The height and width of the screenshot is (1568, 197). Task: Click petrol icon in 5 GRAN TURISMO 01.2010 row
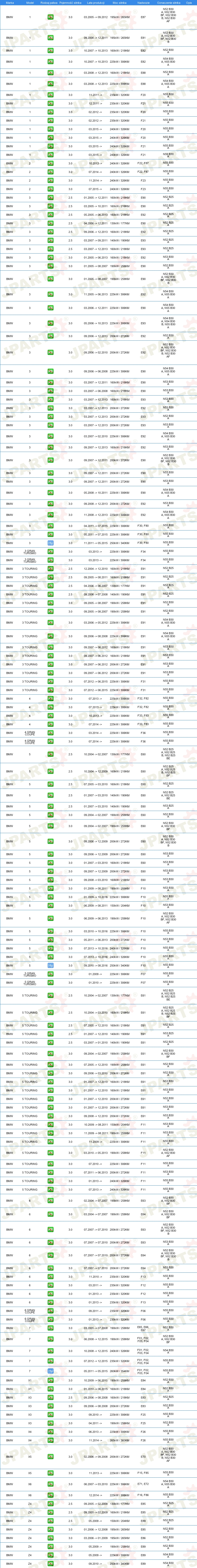(51, 982)
